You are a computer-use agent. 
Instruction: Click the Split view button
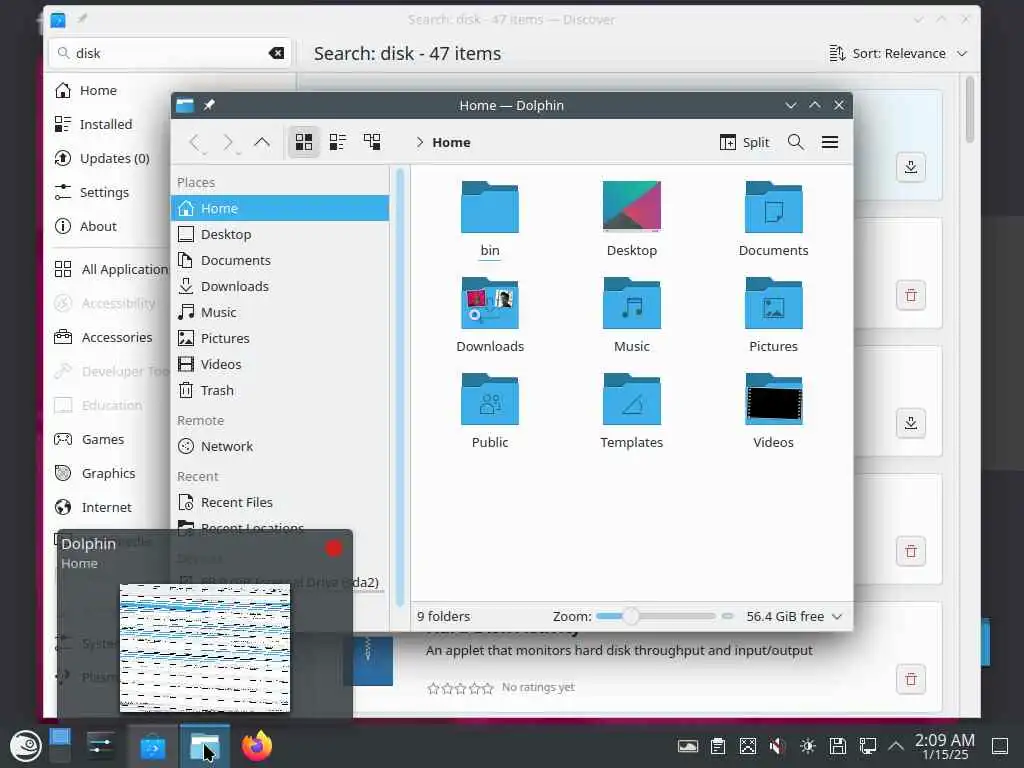point(744,142)
